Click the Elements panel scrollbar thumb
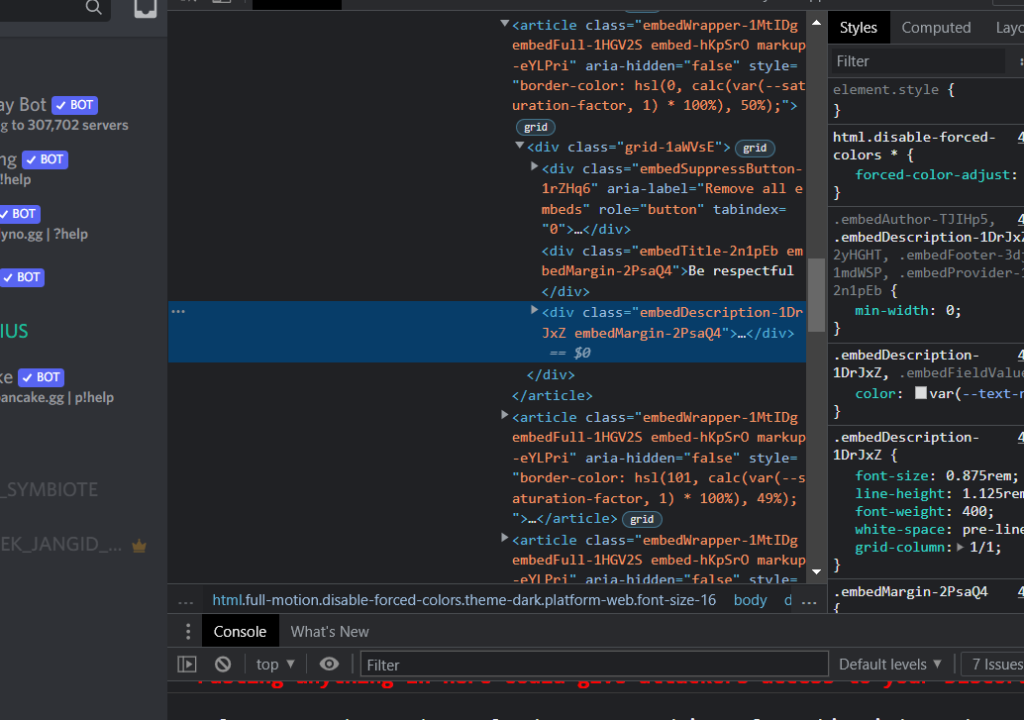The width and height of the screenshot is (1024, 720). tap(816, 295)
